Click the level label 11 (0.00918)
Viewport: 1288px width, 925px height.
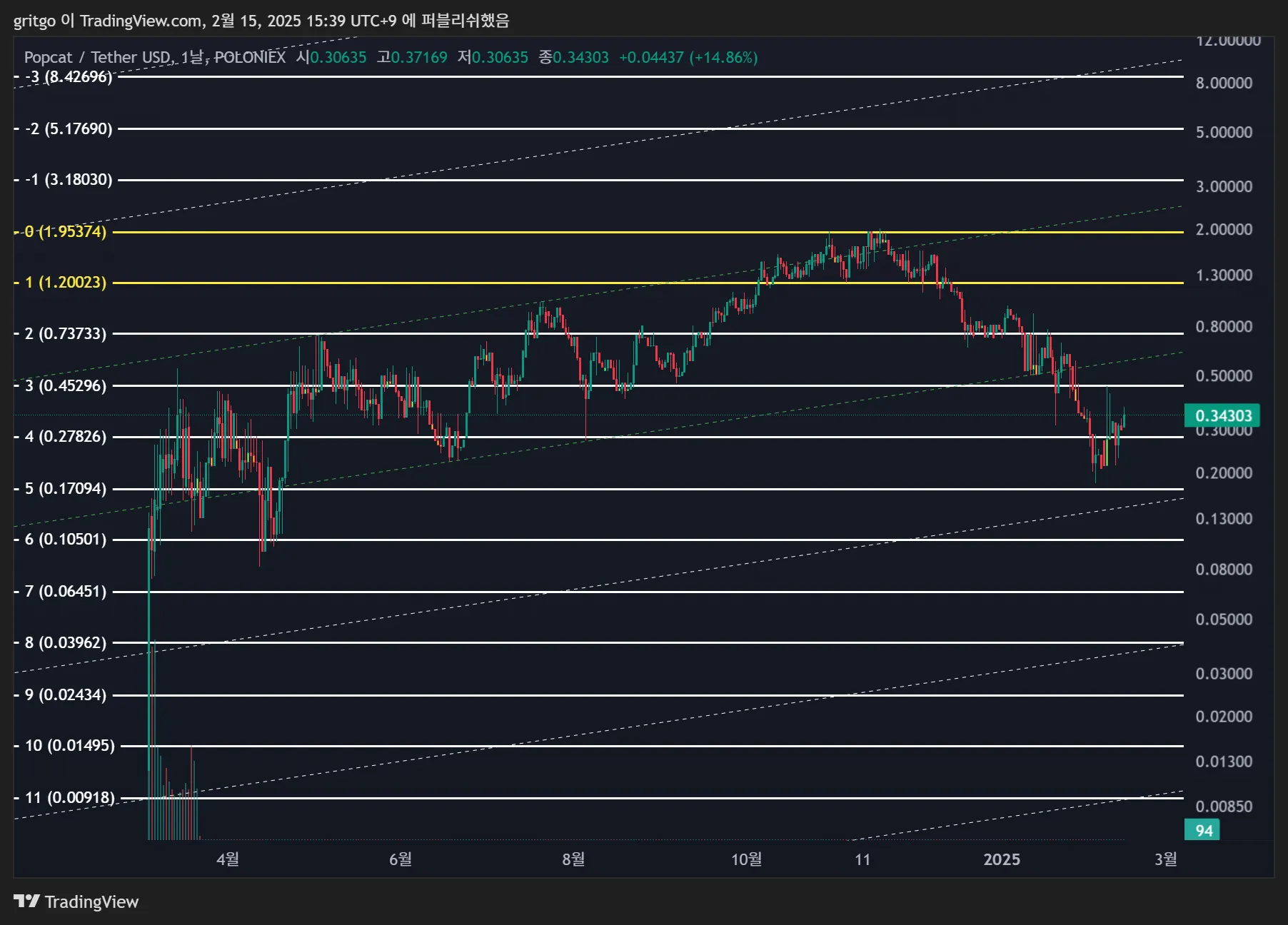point(69,797)
